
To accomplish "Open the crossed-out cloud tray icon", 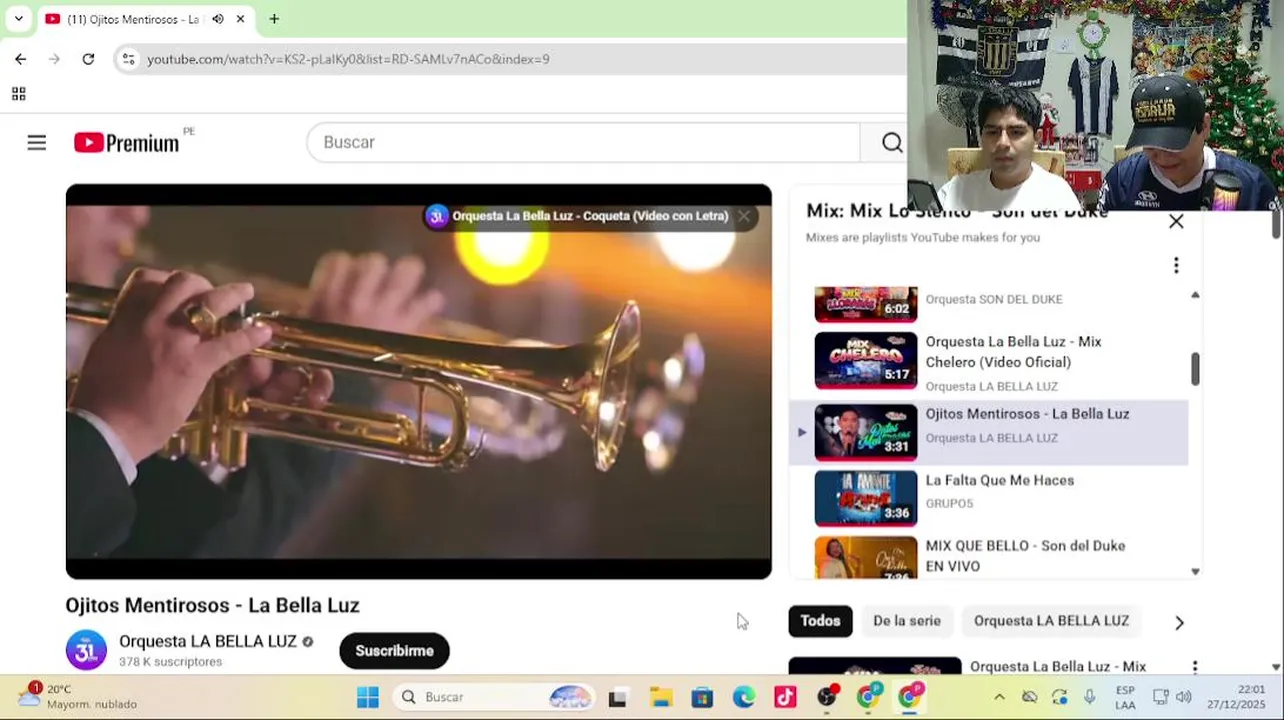I will point(1029,697).
